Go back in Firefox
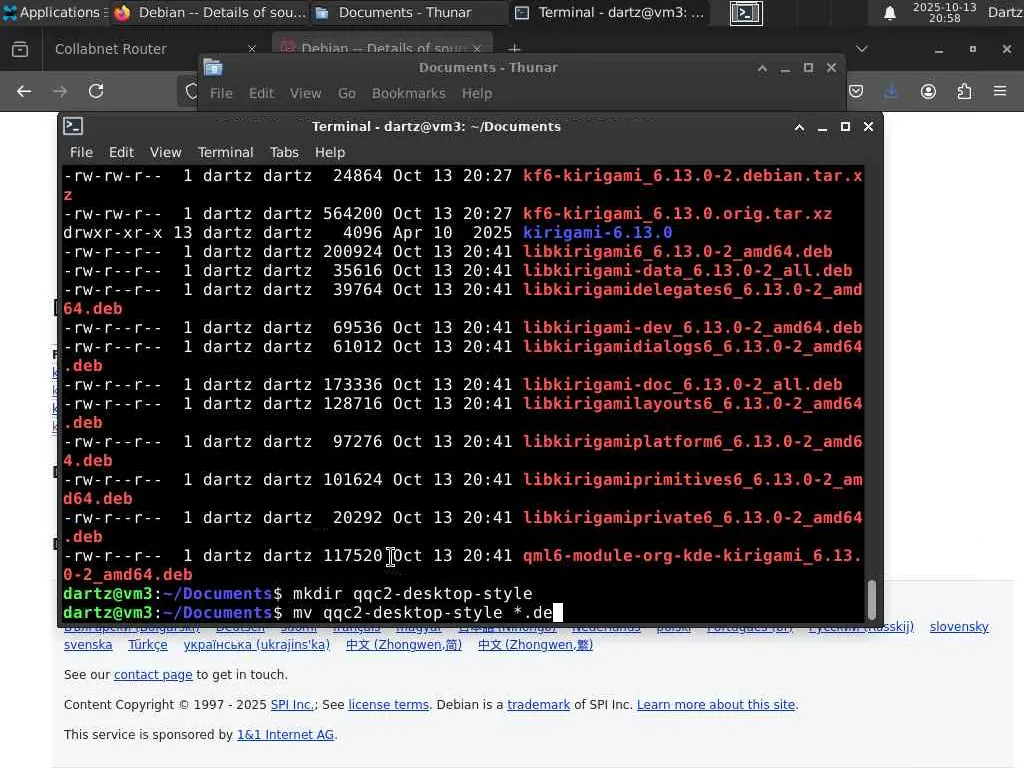 coord(24,91)
